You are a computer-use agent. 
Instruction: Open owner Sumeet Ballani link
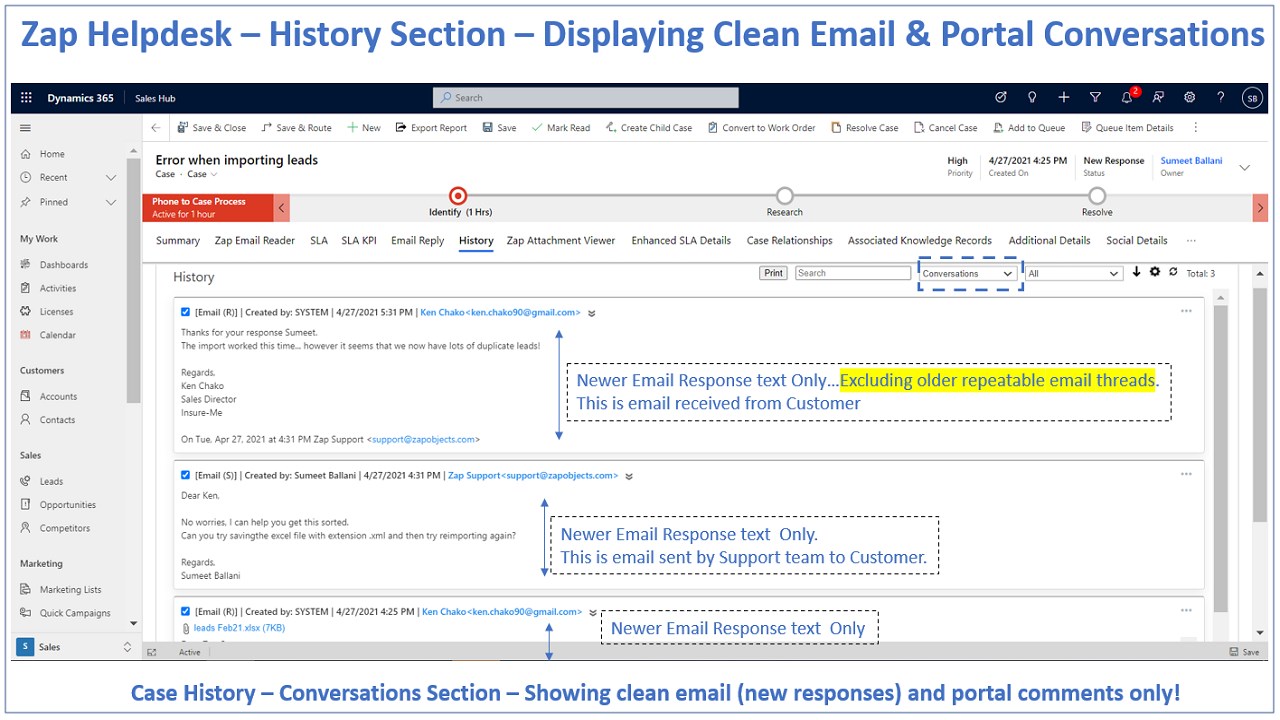(x=1191, y=161)
